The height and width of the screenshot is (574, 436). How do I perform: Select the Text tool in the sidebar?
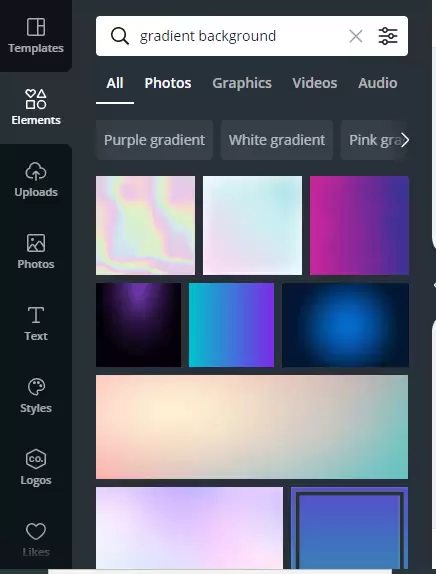point(36,324)
